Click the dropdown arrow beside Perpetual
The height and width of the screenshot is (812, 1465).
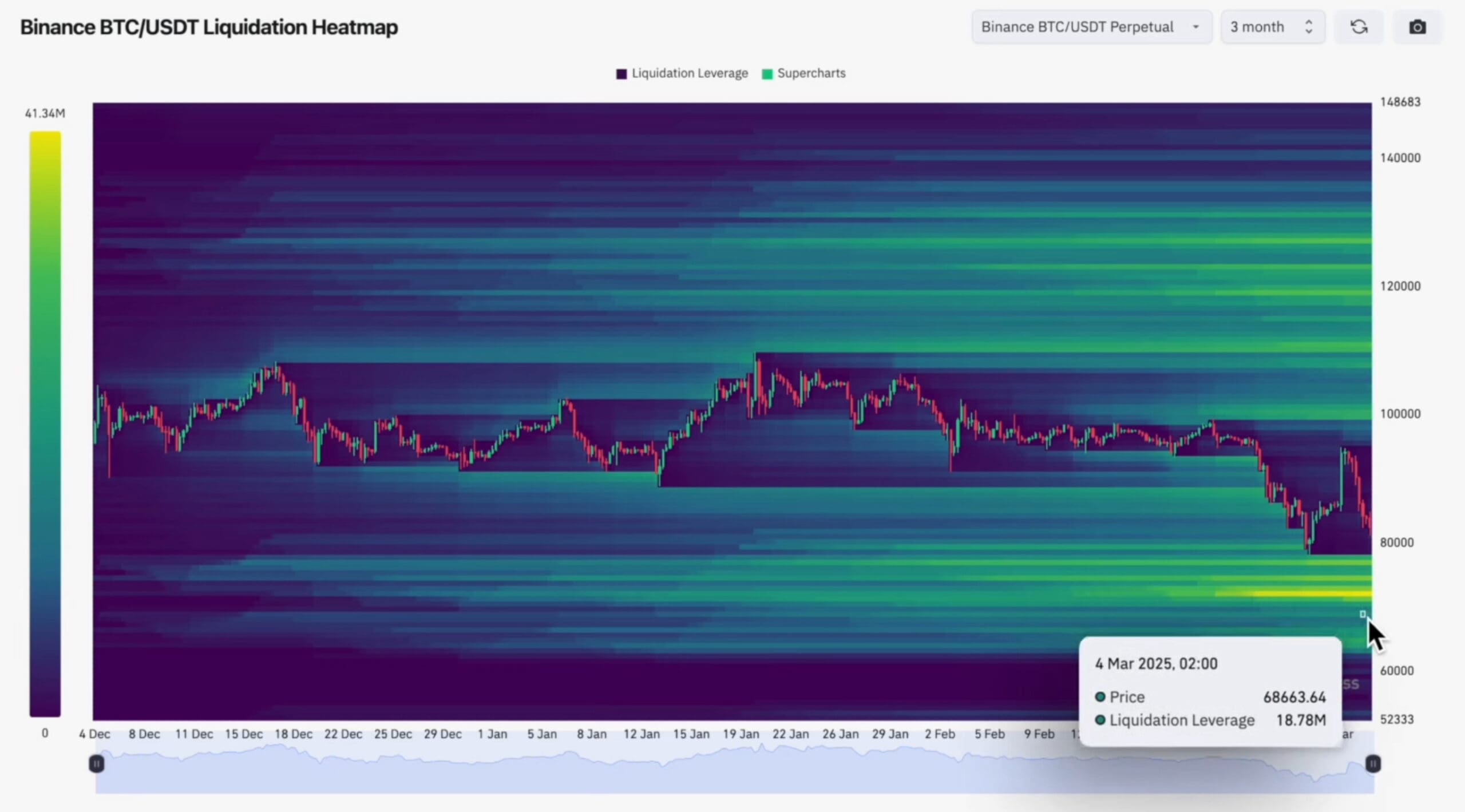pos(1195,27)
